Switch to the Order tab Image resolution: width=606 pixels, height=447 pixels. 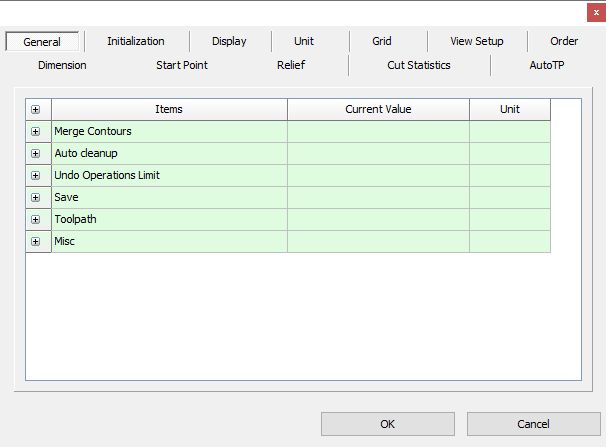564,41
